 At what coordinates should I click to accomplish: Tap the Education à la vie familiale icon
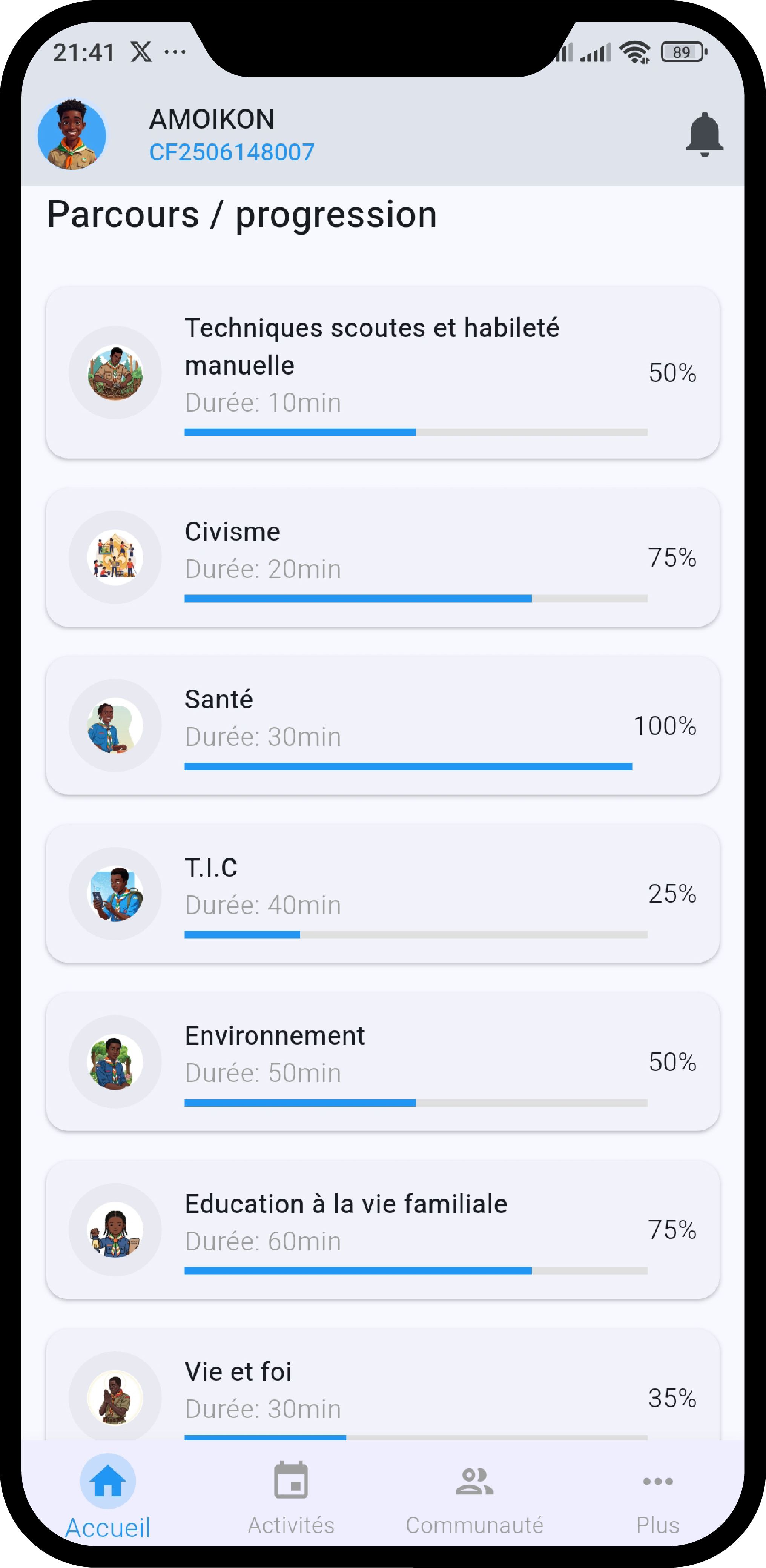coord(115,1230)
